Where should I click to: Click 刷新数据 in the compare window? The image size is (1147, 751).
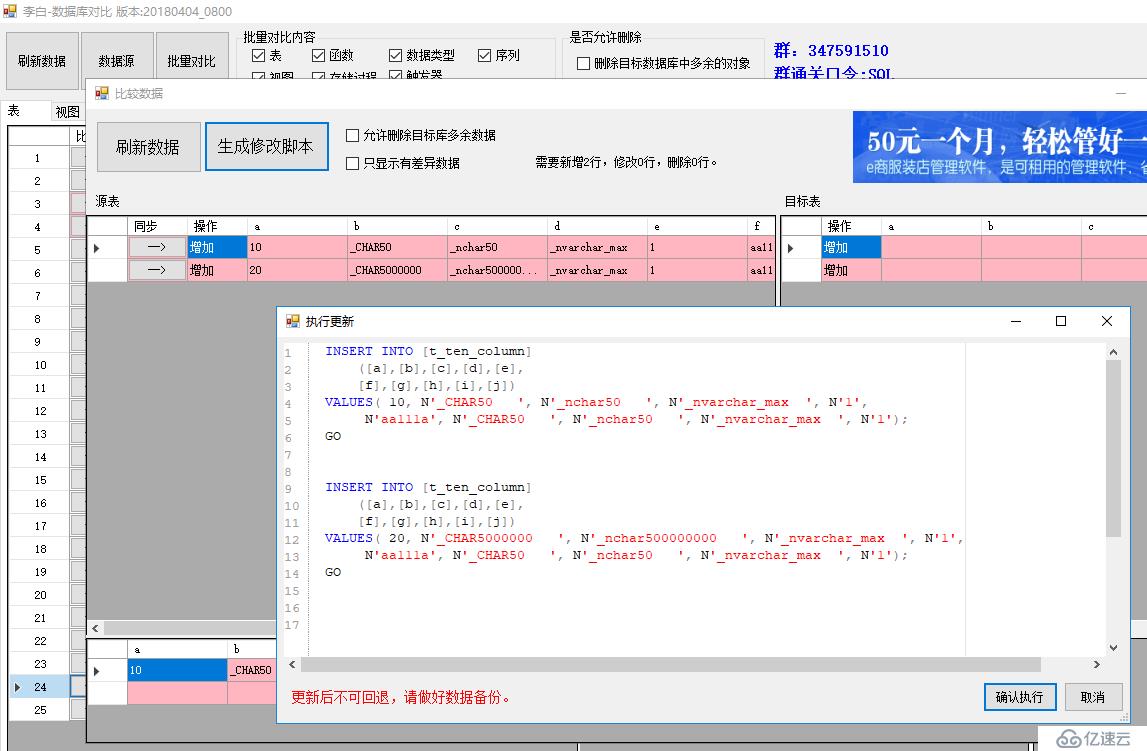click(147, 147)
